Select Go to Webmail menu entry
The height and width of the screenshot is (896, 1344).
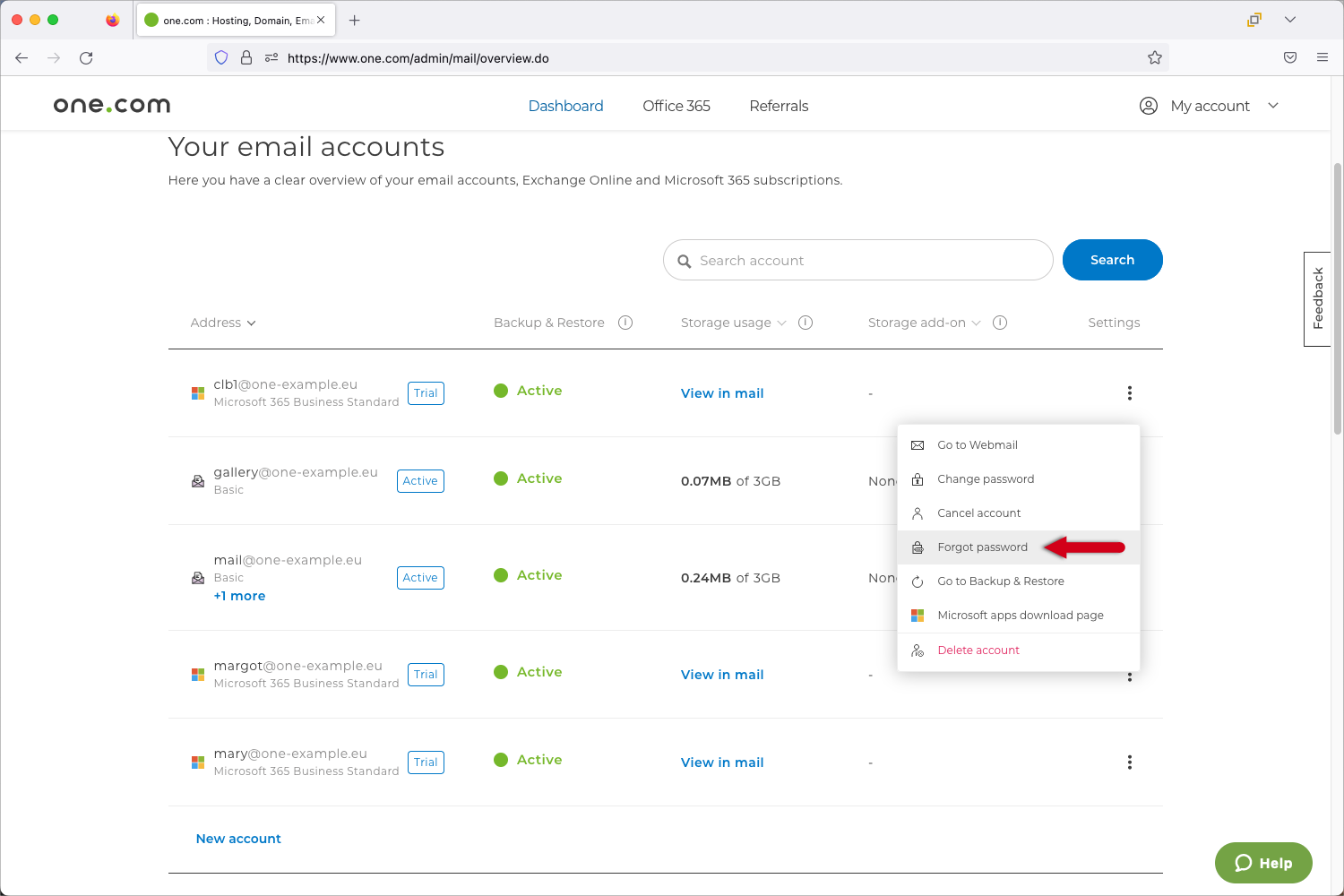[977, 445]
